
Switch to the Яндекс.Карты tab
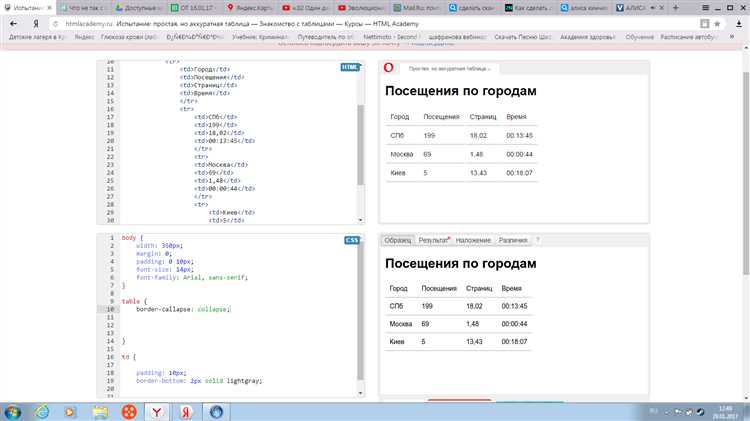(250, 8)
